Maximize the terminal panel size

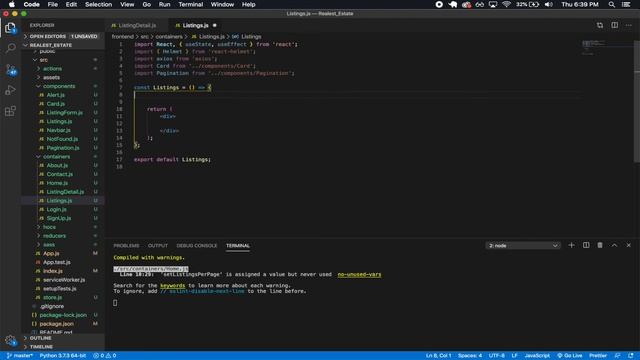(614, 245)
